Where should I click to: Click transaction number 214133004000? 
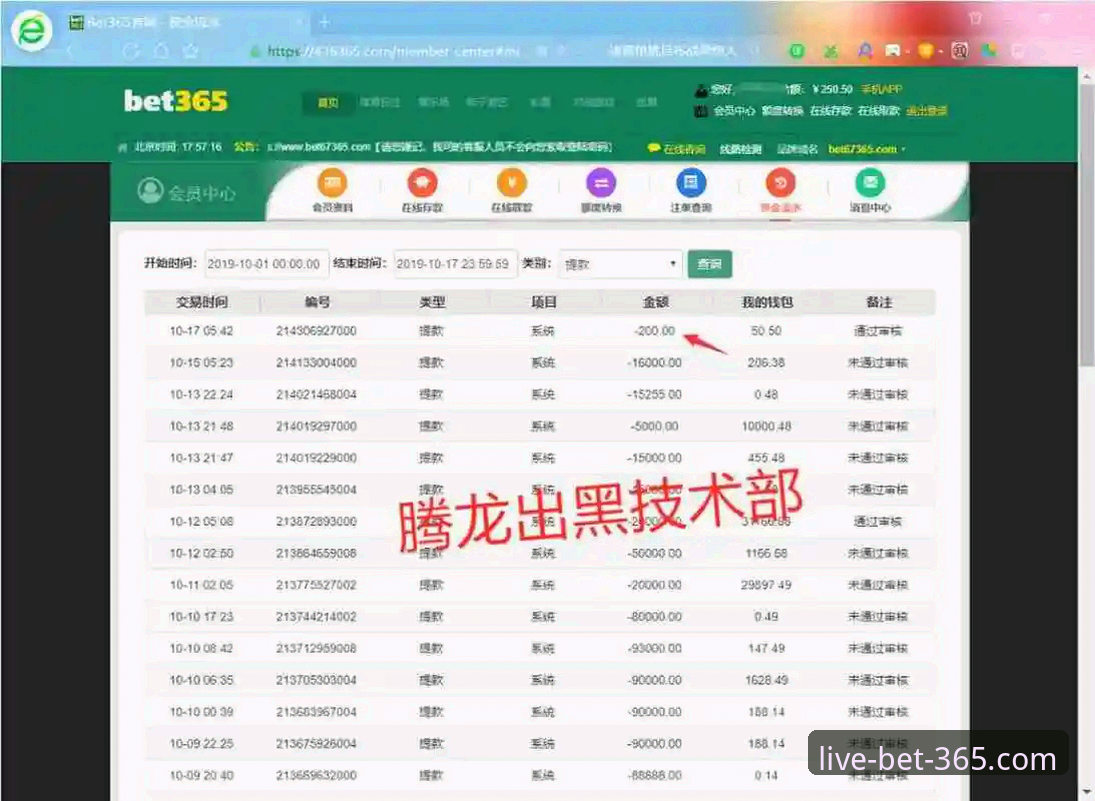click(x=316, y=363)
